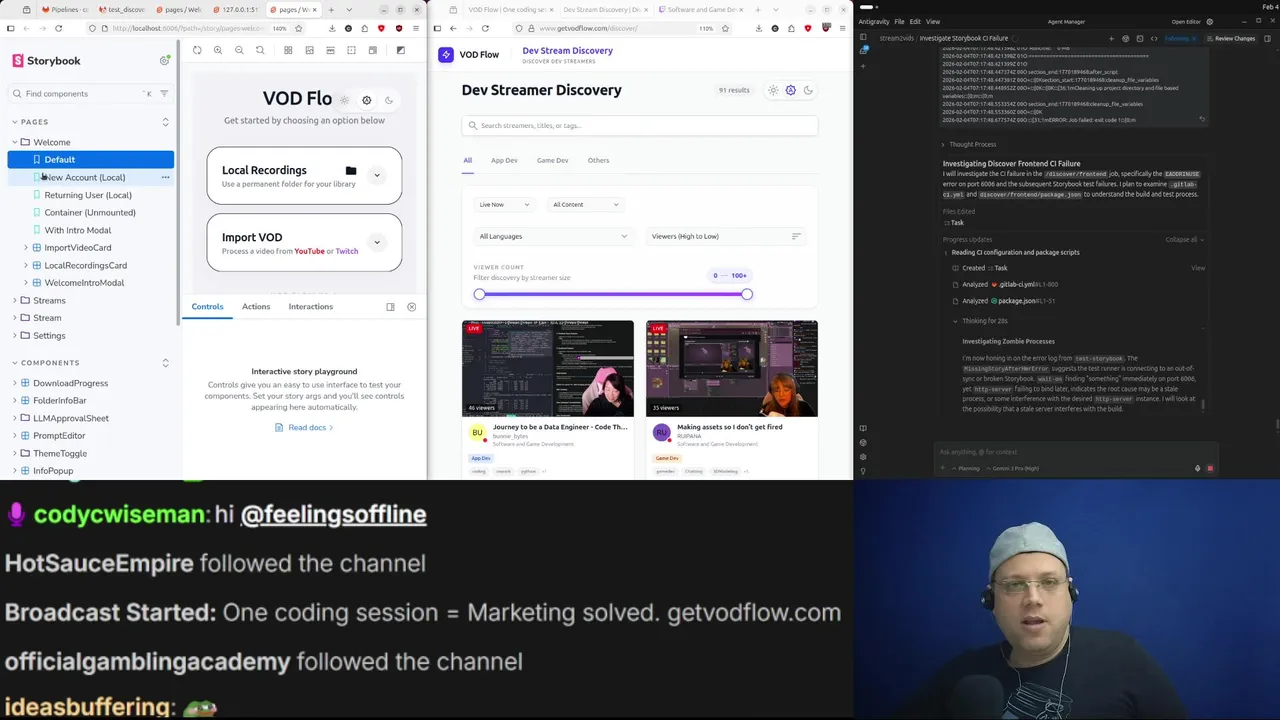Expand the ImportVideoCard tree node
The width and height of the screenshot is (1280, 720).
click(26, 248)
